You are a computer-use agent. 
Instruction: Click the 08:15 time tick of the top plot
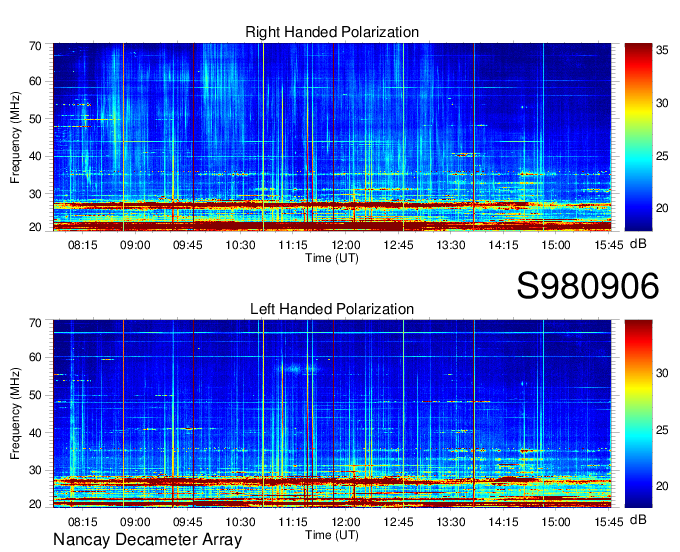point(82,245)
